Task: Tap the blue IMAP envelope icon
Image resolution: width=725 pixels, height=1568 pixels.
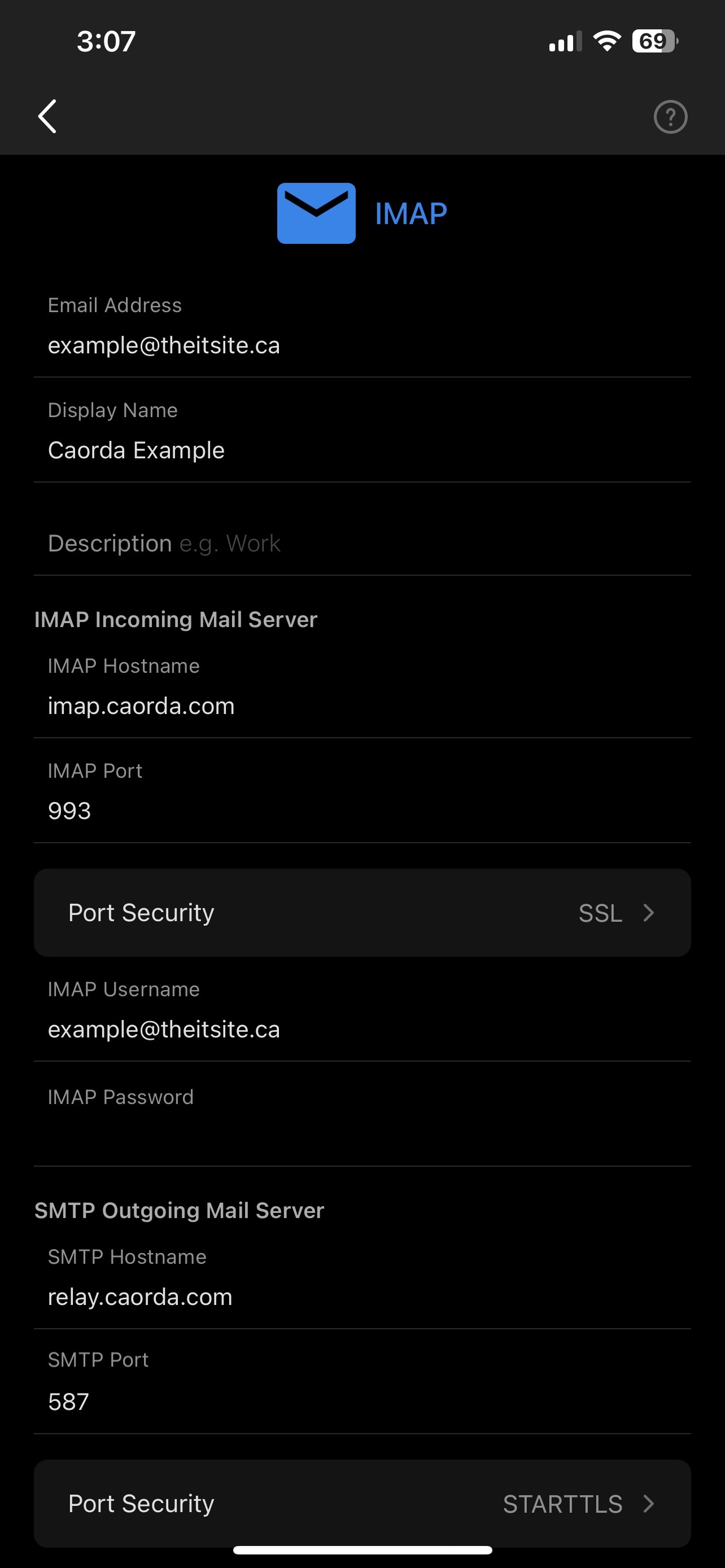Action: pyautogui.click(x=316, y=213)
